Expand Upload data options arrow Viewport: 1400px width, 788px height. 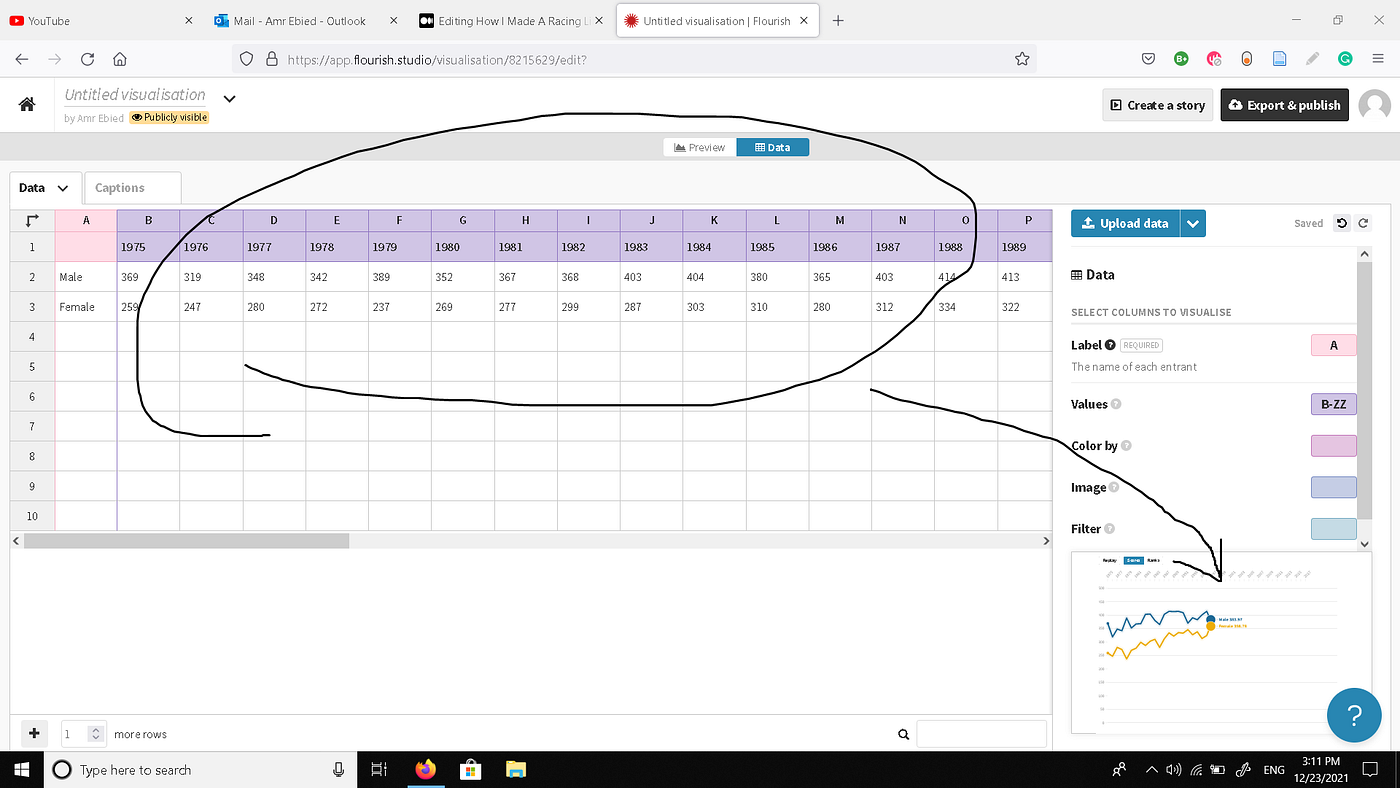tap(1193, 223)
